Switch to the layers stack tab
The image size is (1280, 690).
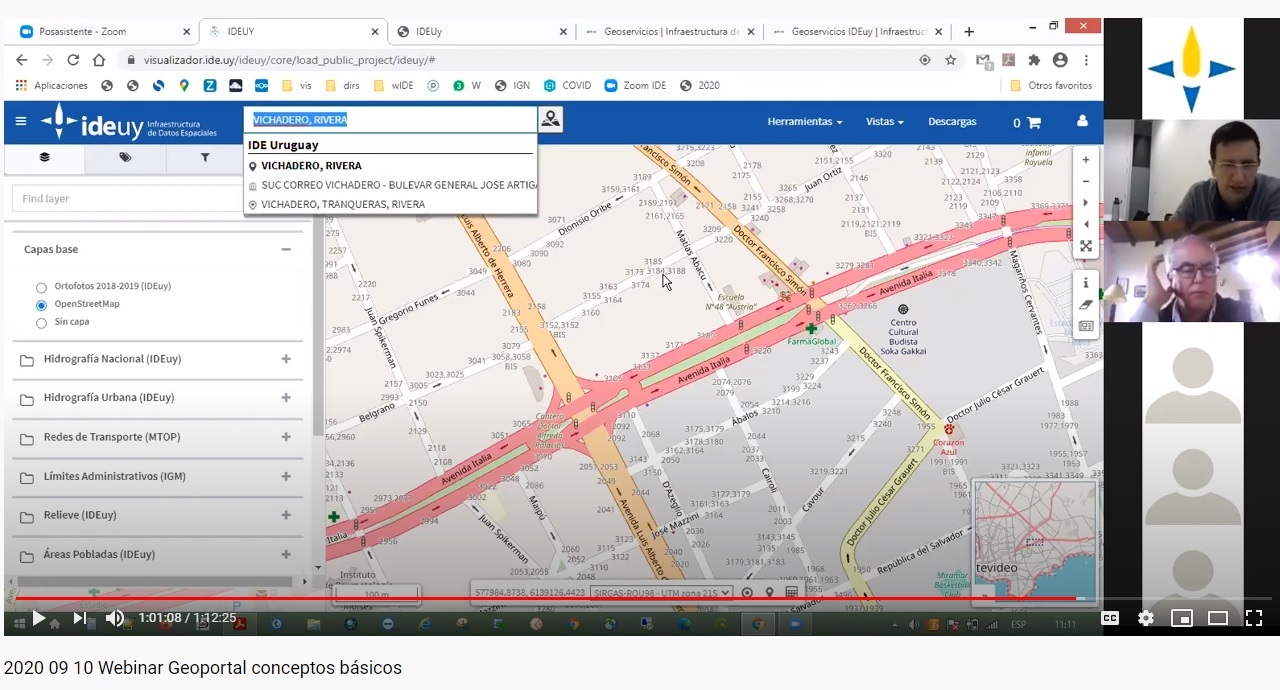coord(45,157)
